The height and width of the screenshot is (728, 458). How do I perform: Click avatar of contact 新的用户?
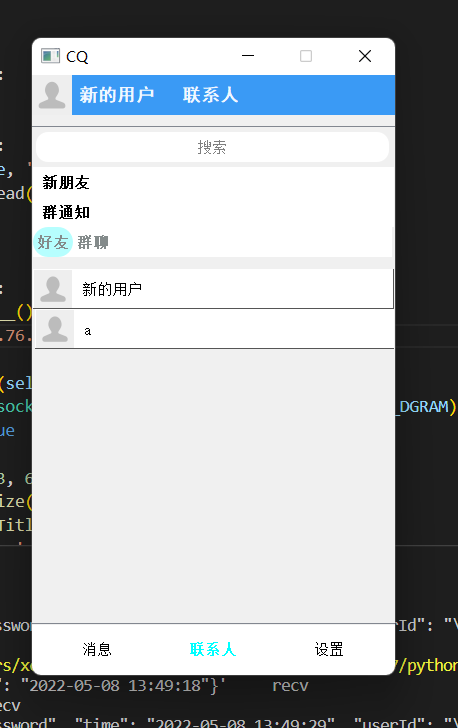[x=53, y=289]
